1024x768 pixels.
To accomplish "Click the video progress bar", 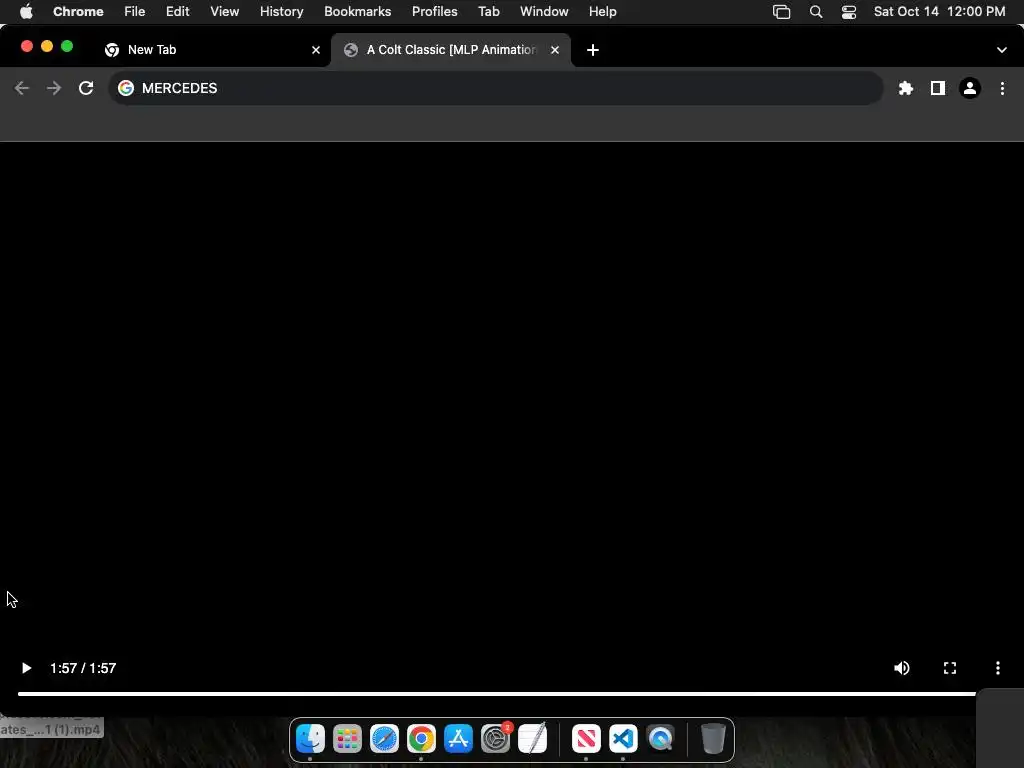I will click(496, 694).
